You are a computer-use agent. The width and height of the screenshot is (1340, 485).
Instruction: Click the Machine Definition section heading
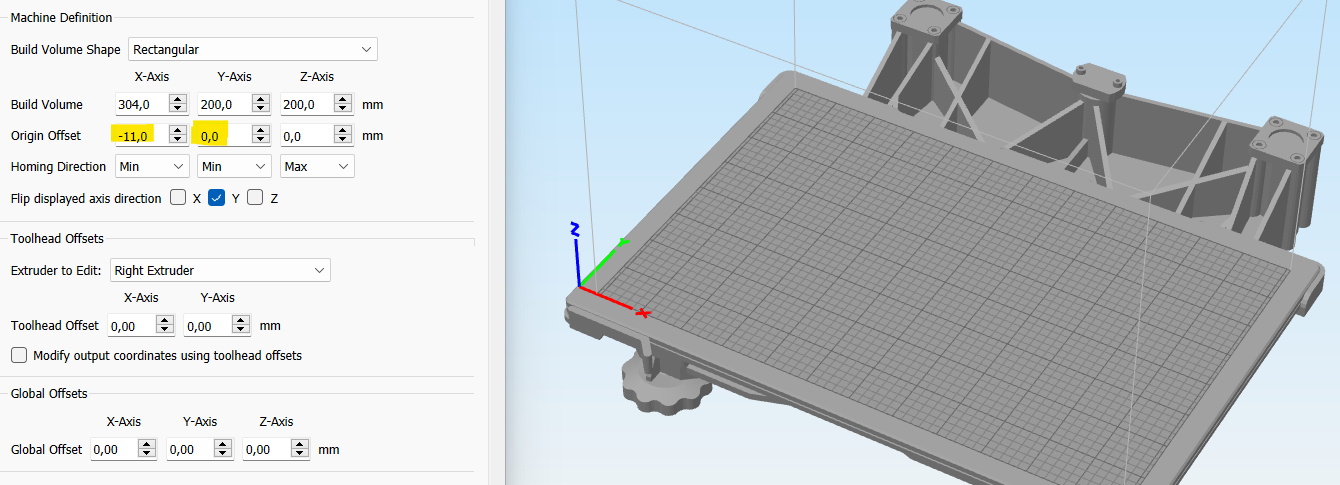[61, 17]
